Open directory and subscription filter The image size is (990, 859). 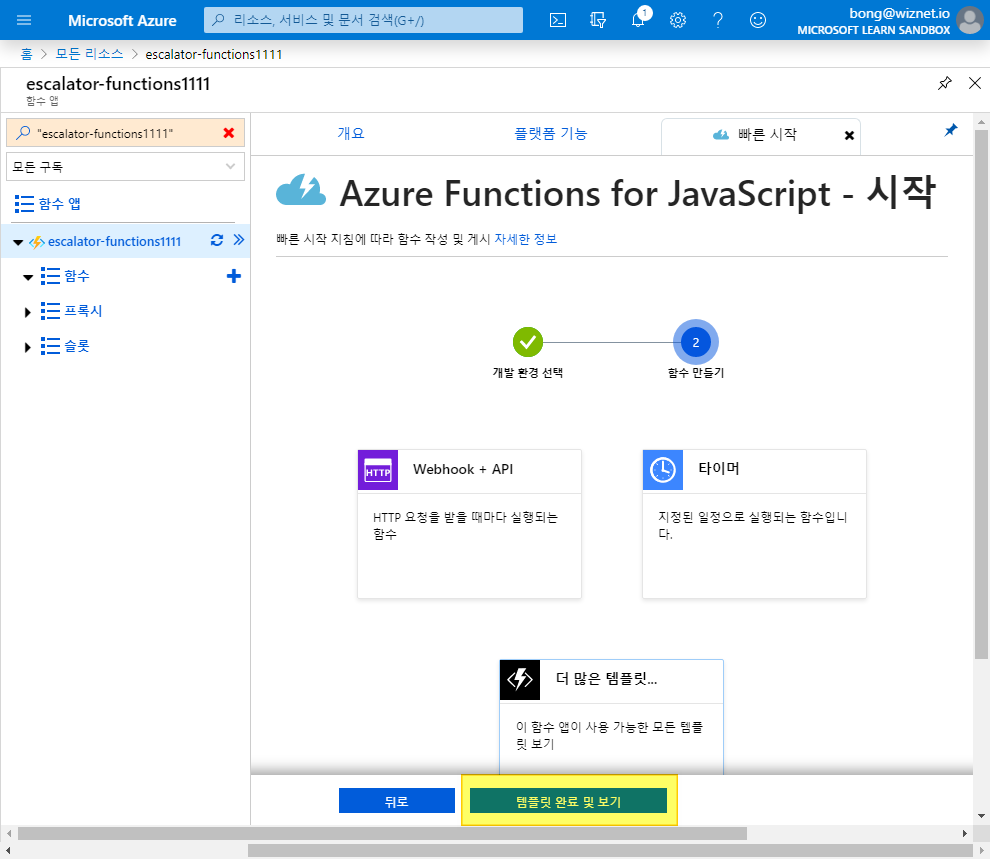pos(597,20)
